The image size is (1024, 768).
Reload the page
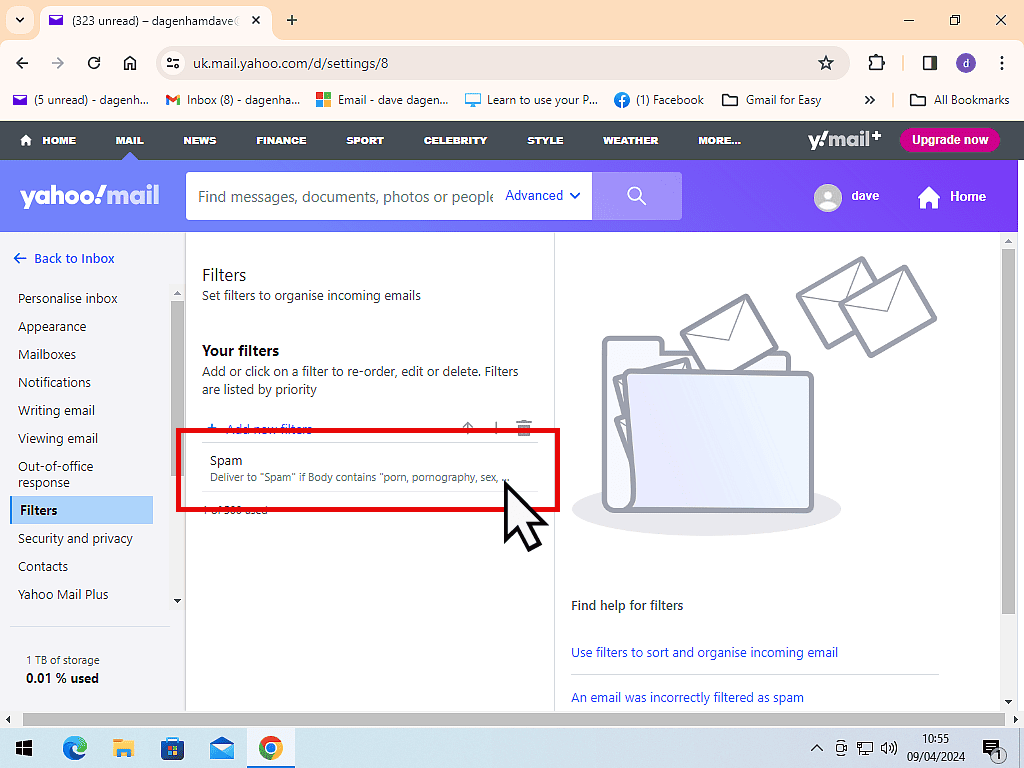[x=94, y=63]
